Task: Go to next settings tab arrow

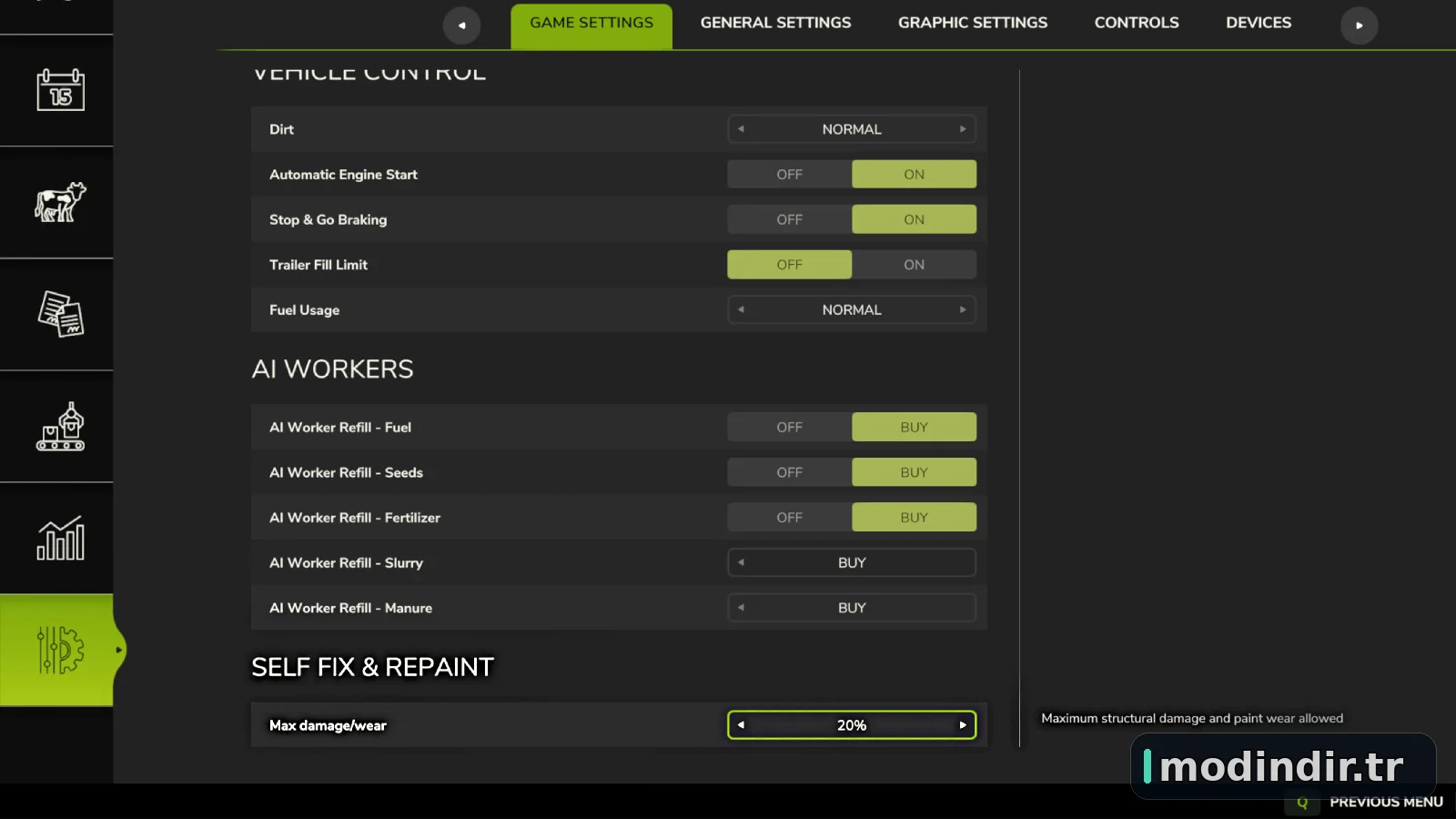Action: click(x=1359, y=25)
